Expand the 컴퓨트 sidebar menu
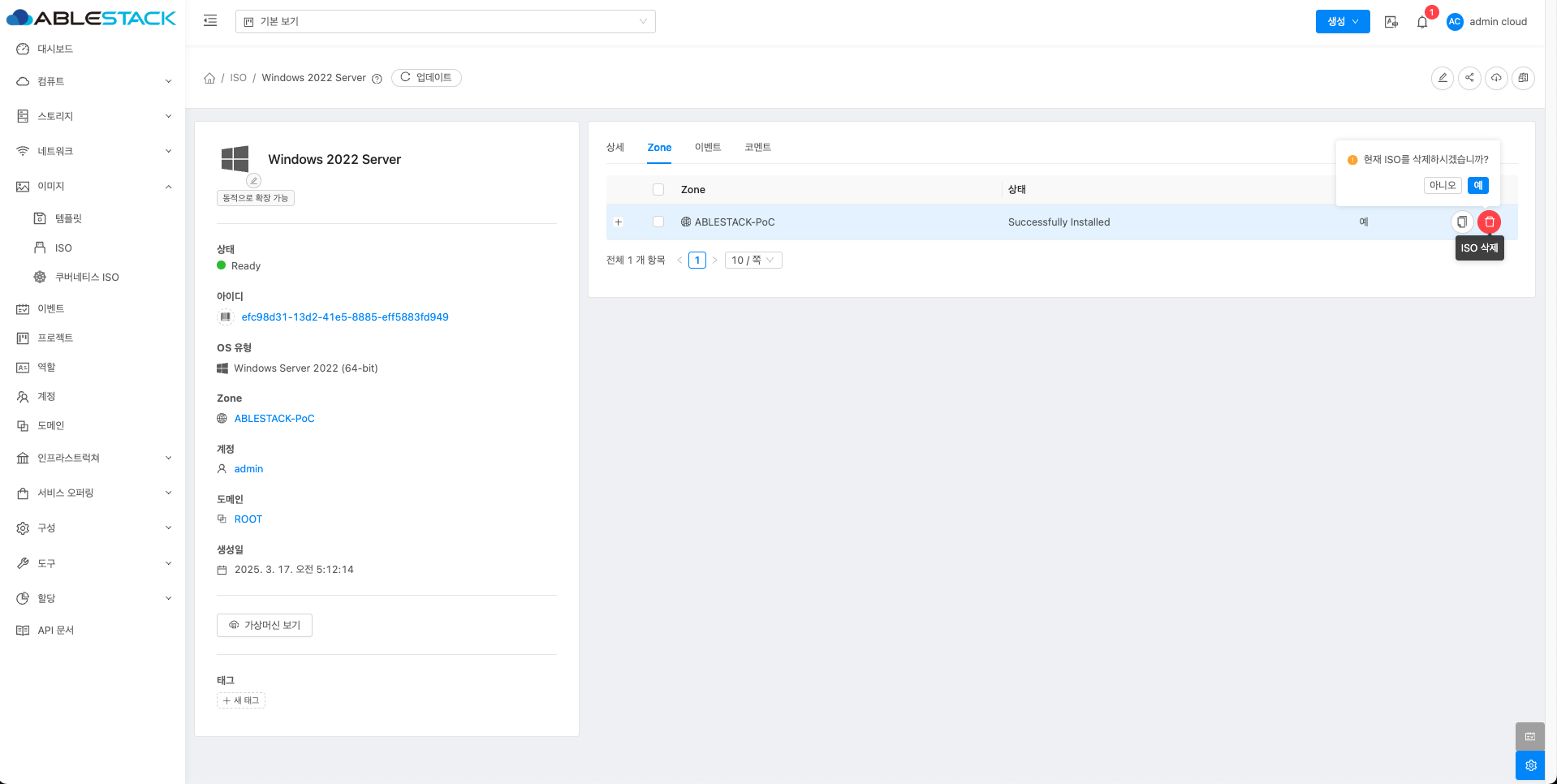 point(93,81)
